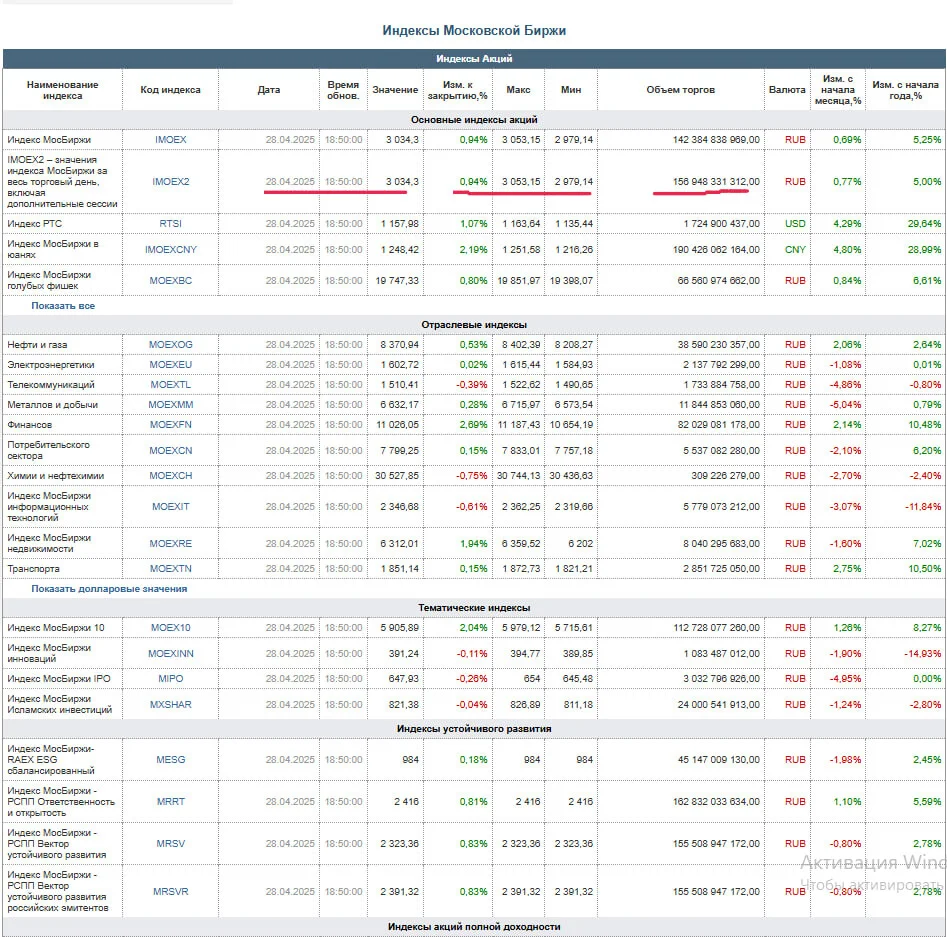Click MOEXINN year change -14,93%

pos(923,654)
